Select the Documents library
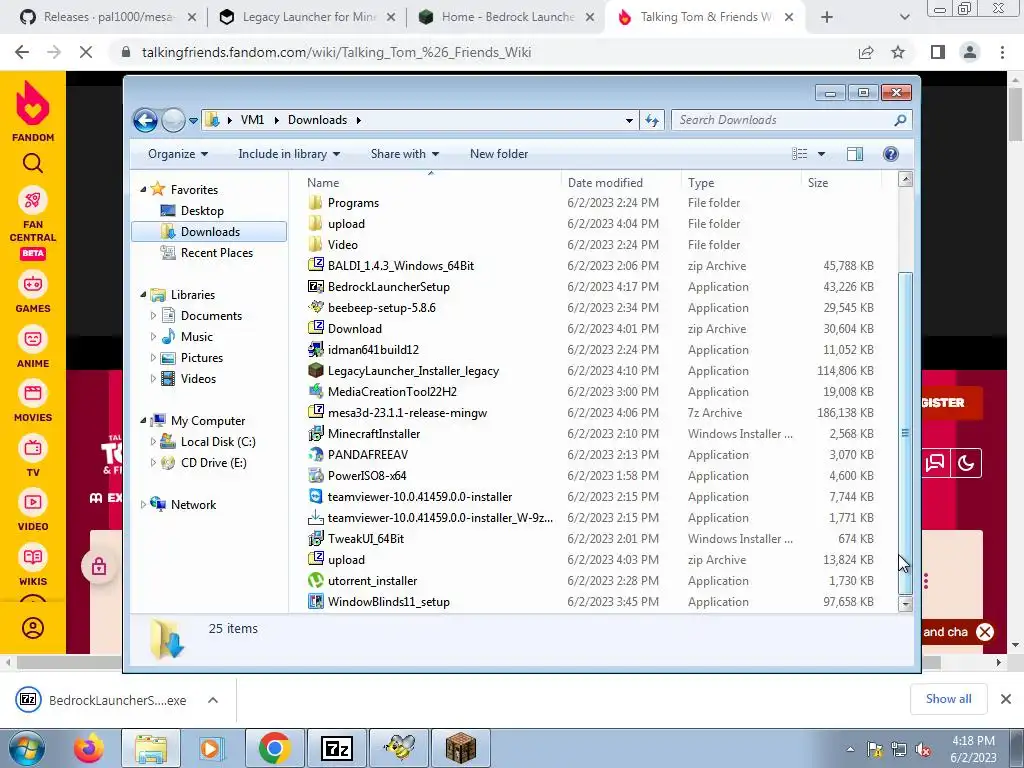The width and height of the screenshot is (1024, 768). coord(211,315)
